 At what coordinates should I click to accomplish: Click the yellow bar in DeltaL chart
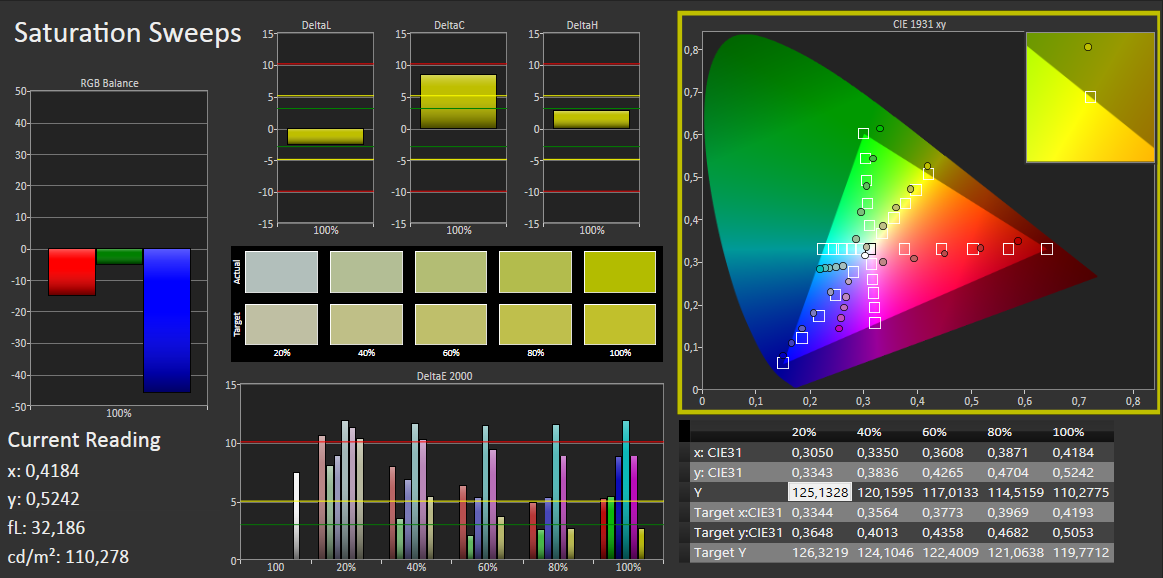coord(326,137)
